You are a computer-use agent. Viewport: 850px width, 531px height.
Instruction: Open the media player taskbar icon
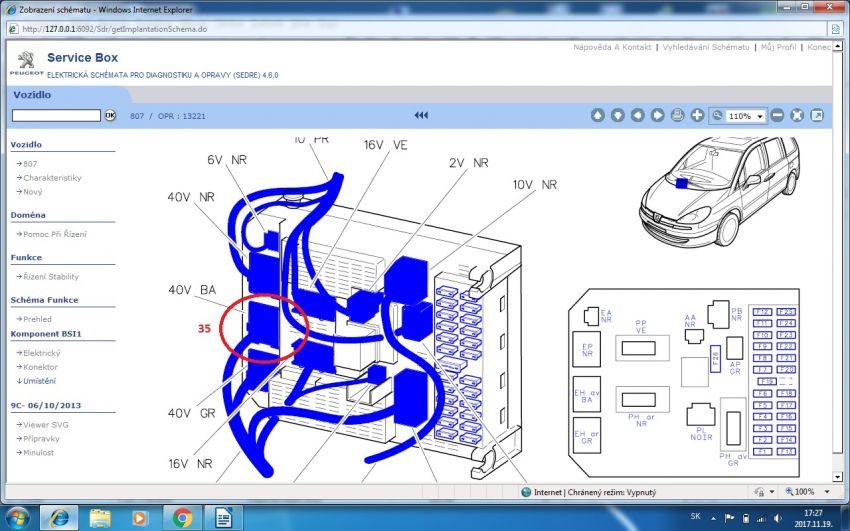click(x=139, y=518)
